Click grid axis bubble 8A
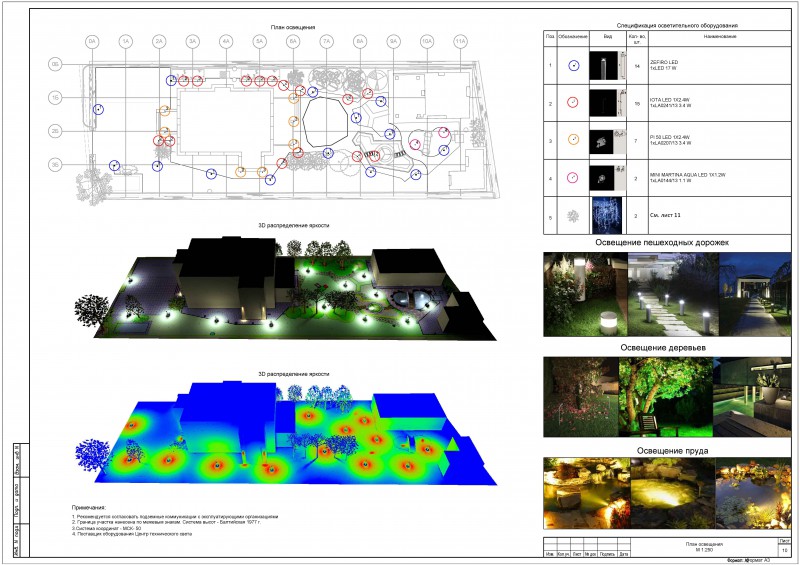This screenshot has height=565, width=800. (x=360, y=42)
